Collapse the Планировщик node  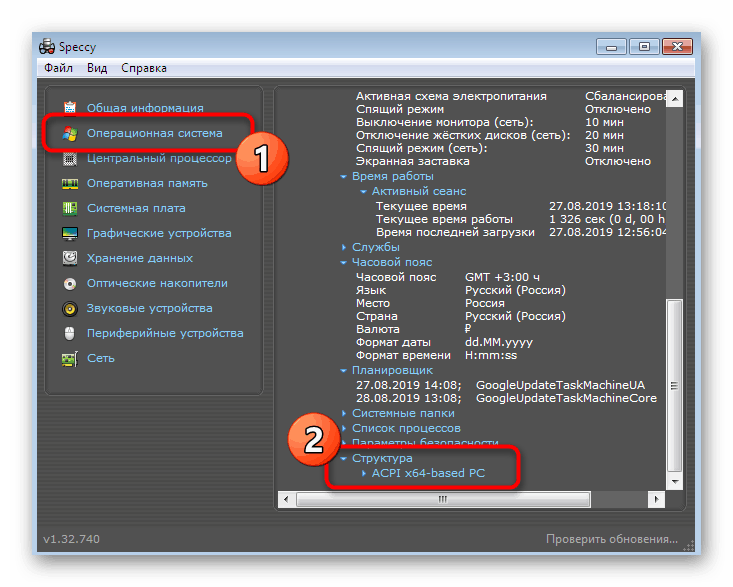(344, 371)
